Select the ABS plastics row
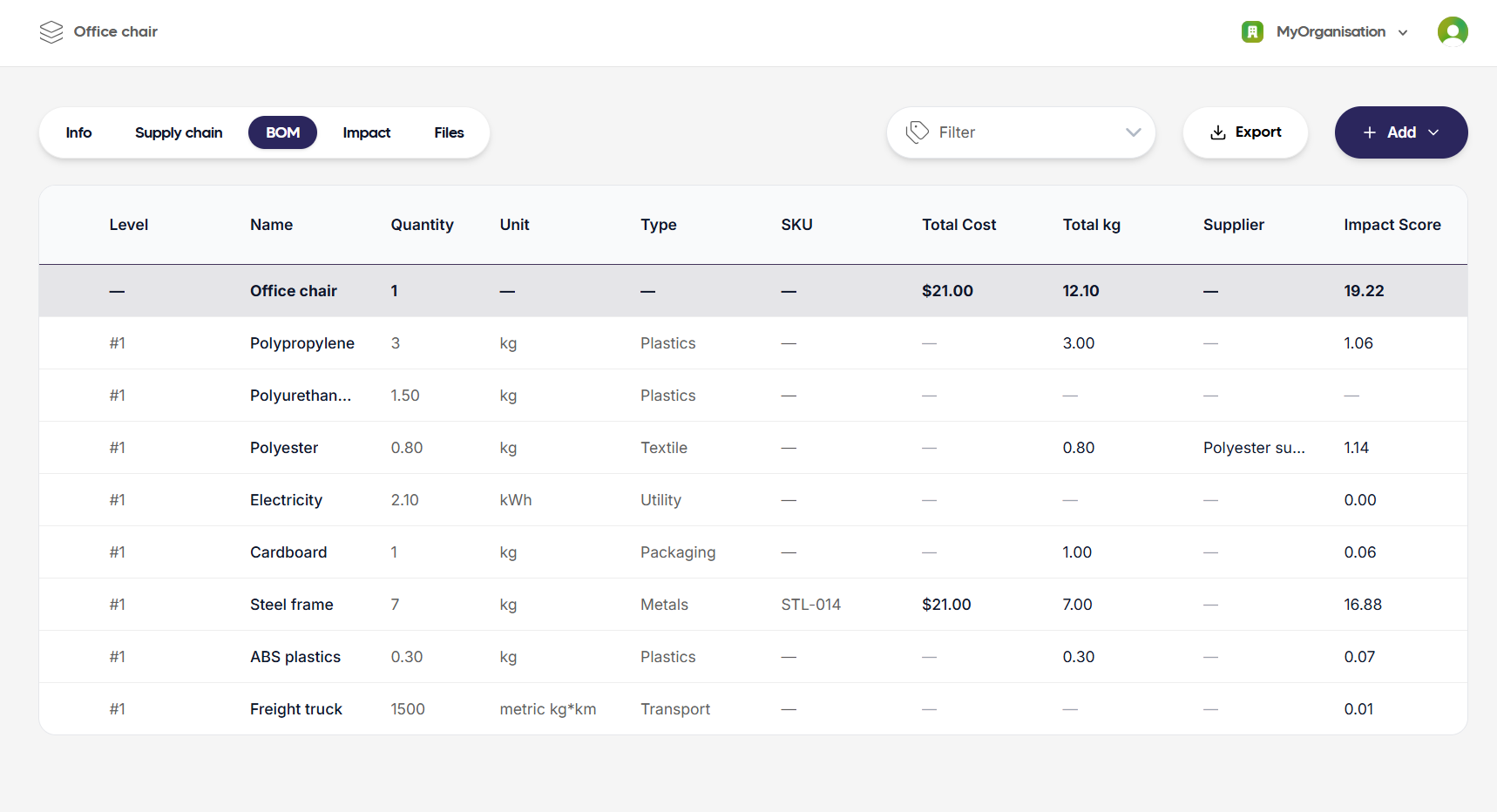The image size is (1497, 812). tap(753, 657)
